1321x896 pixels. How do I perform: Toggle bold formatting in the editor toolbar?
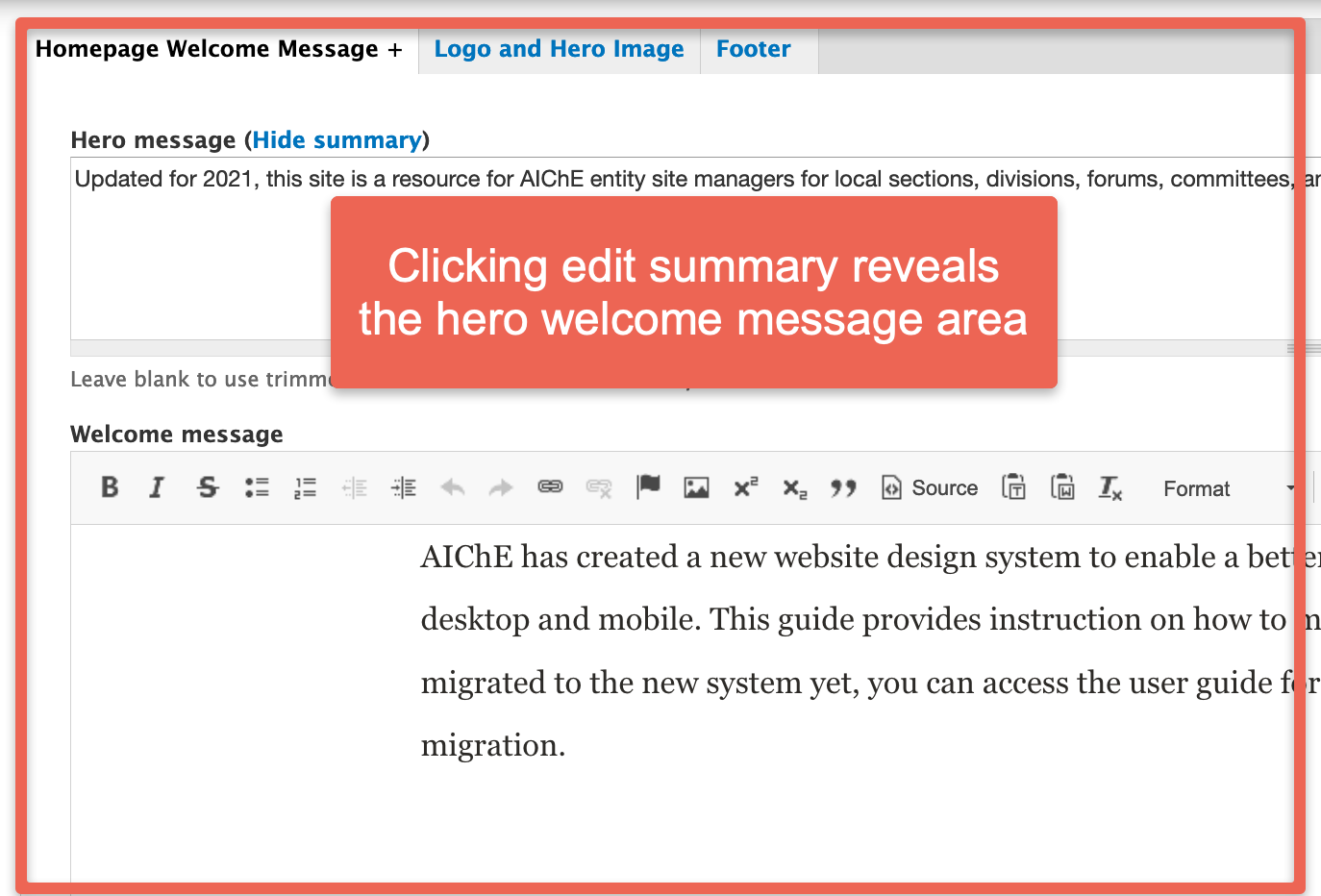(110, 487)
